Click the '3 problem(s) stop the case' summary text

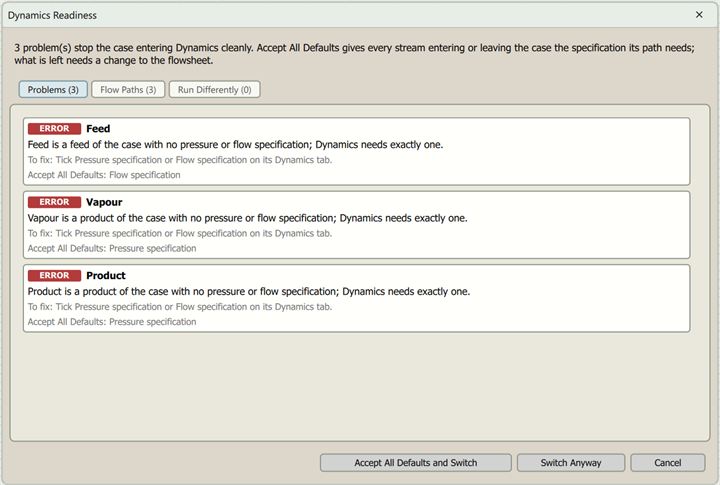click(x=354, y=54)
